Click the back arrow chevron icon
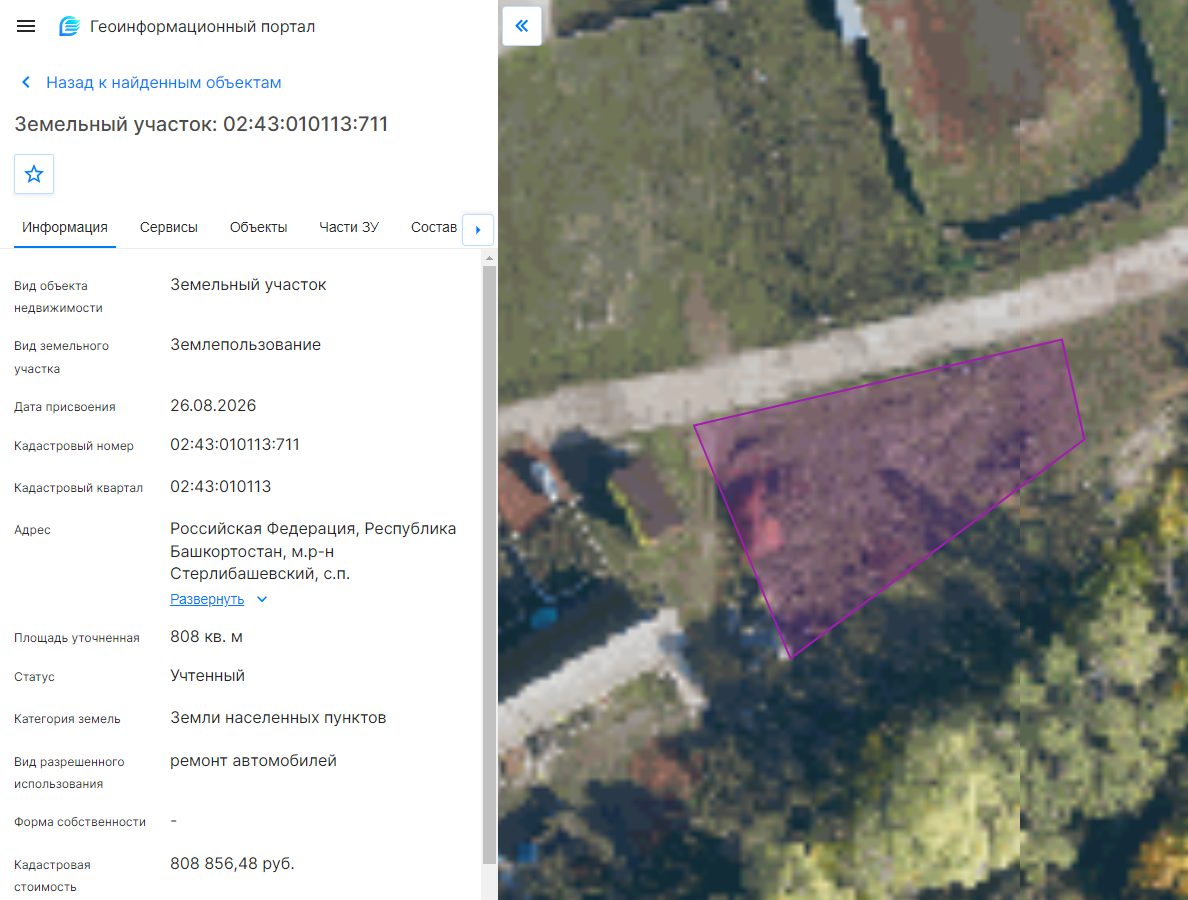Screen dimensions: 1188x900 (x=26, y=83)
